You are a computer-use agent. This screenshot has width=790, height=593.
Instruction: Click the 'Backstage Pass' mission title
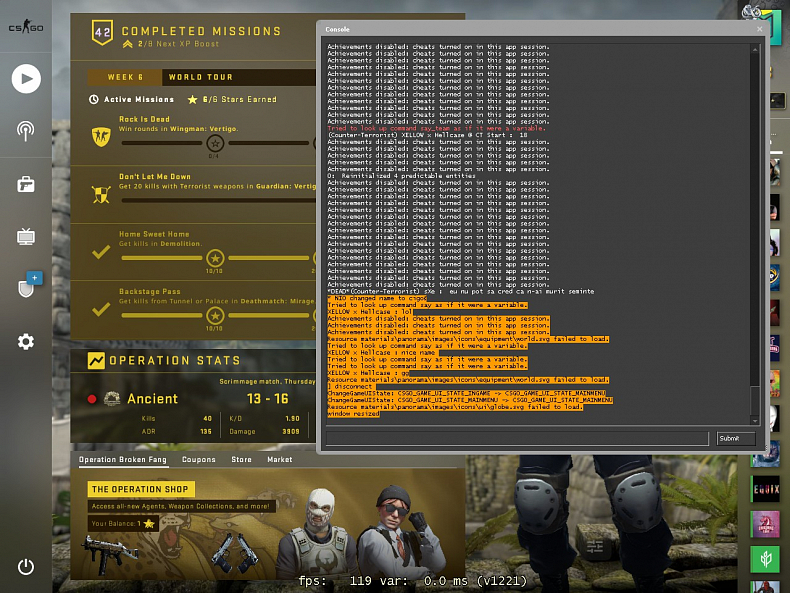click(x=150, y=291)
